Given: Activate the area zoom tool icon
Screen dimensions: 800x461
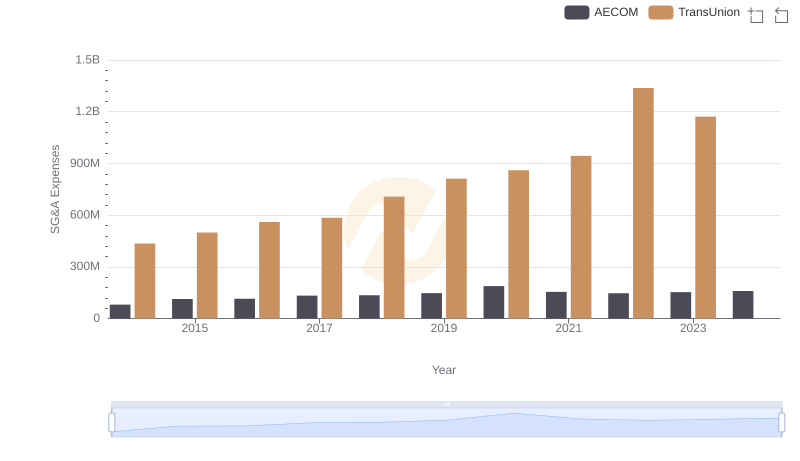Looking at the screenshot, I should [x=756, y=15].
